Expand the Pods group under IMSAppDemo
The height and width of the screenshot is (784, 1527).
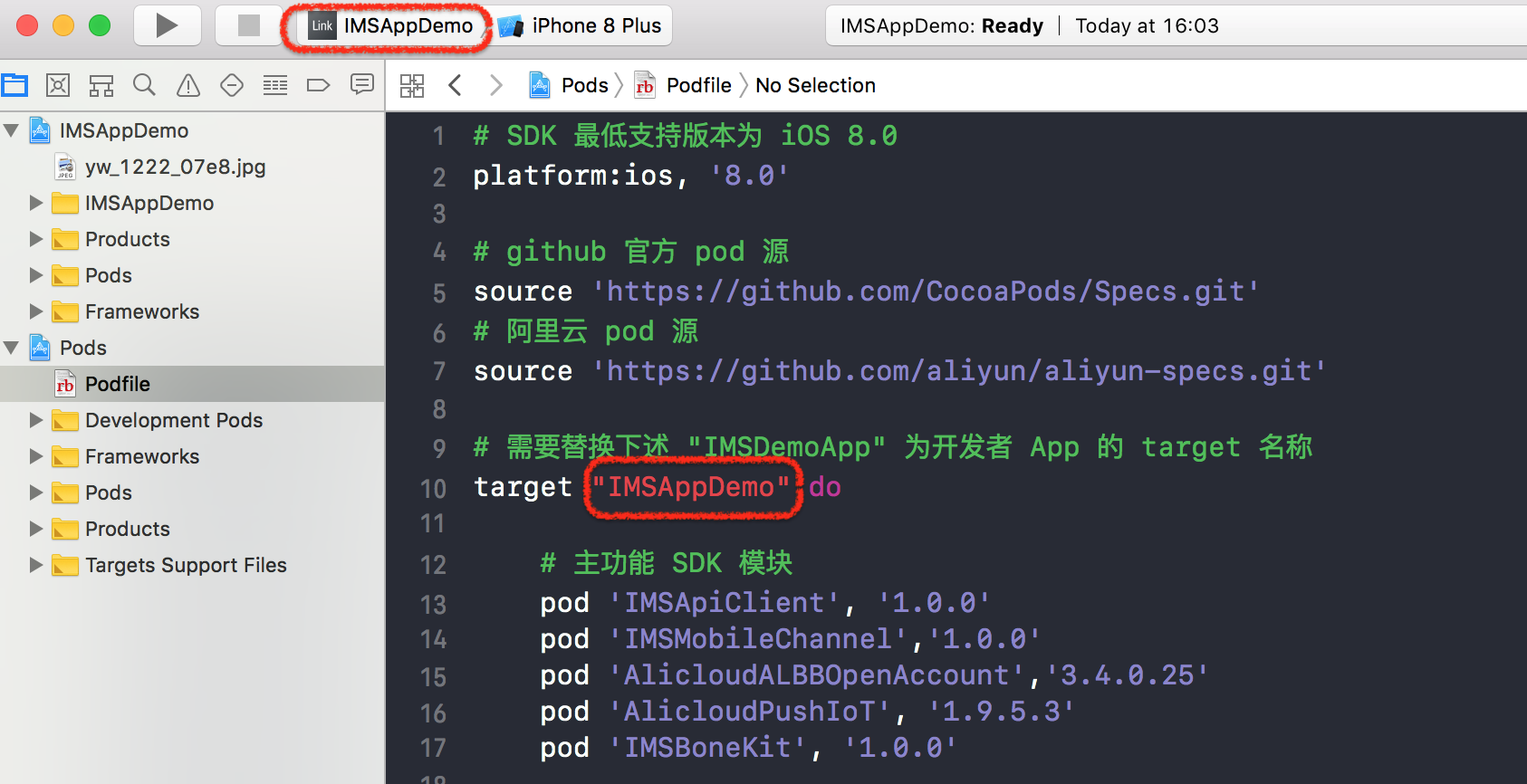36,275
